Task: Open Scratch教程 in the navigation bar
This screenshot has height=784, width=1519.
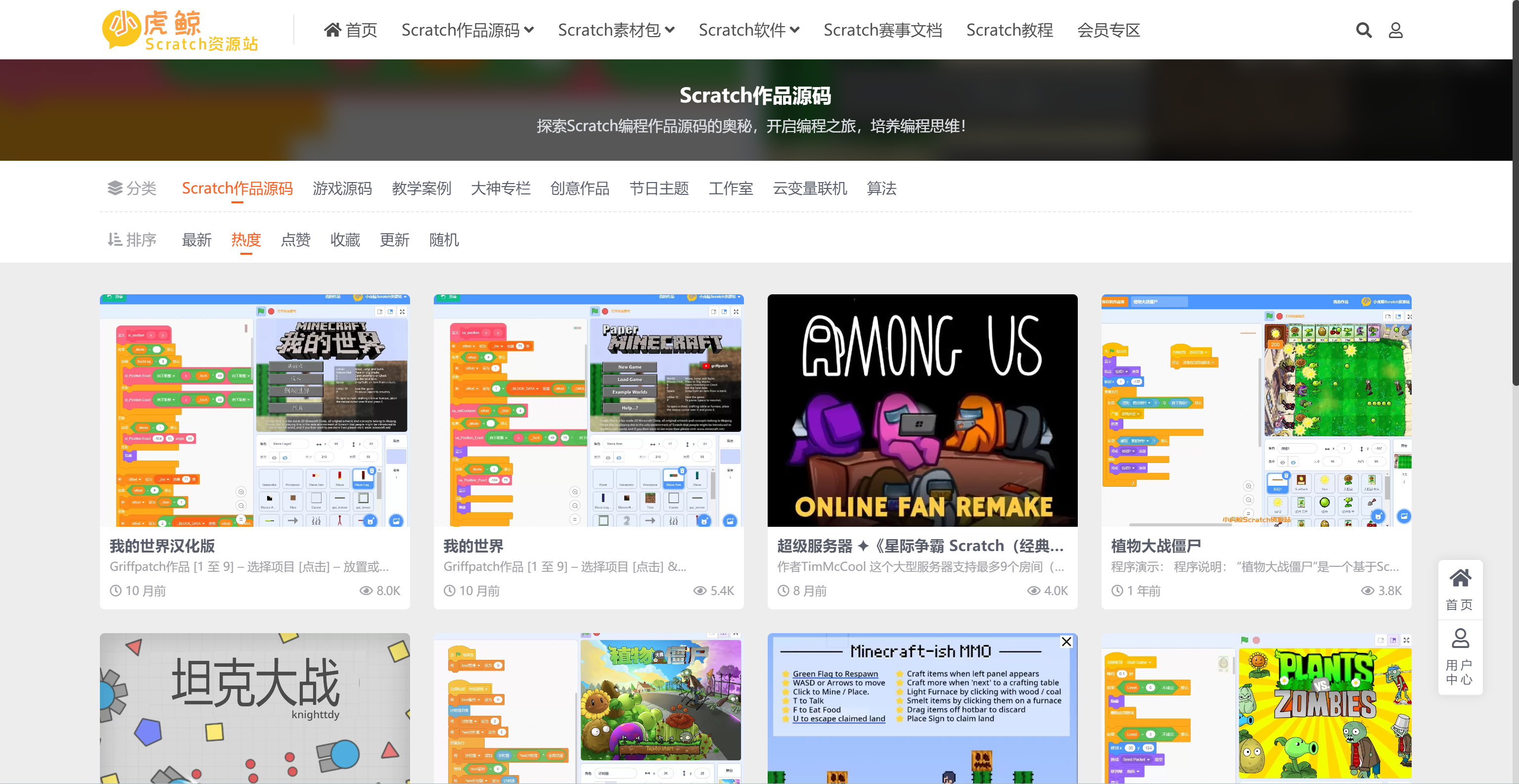Action: point(1009,30)
